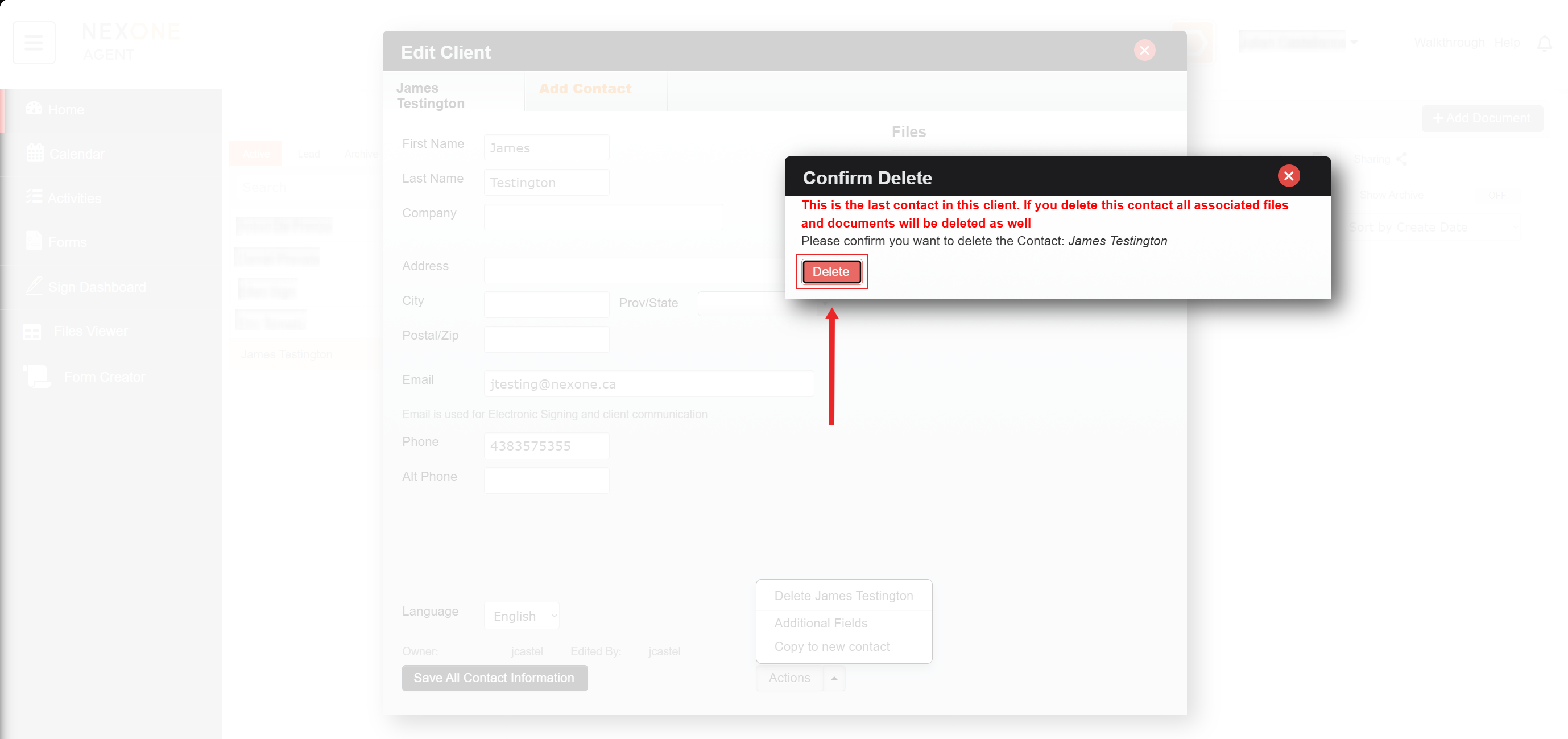Open Sign Dashboard pen icon
This screenshot has width=1568, height=739.
point(34,286)
